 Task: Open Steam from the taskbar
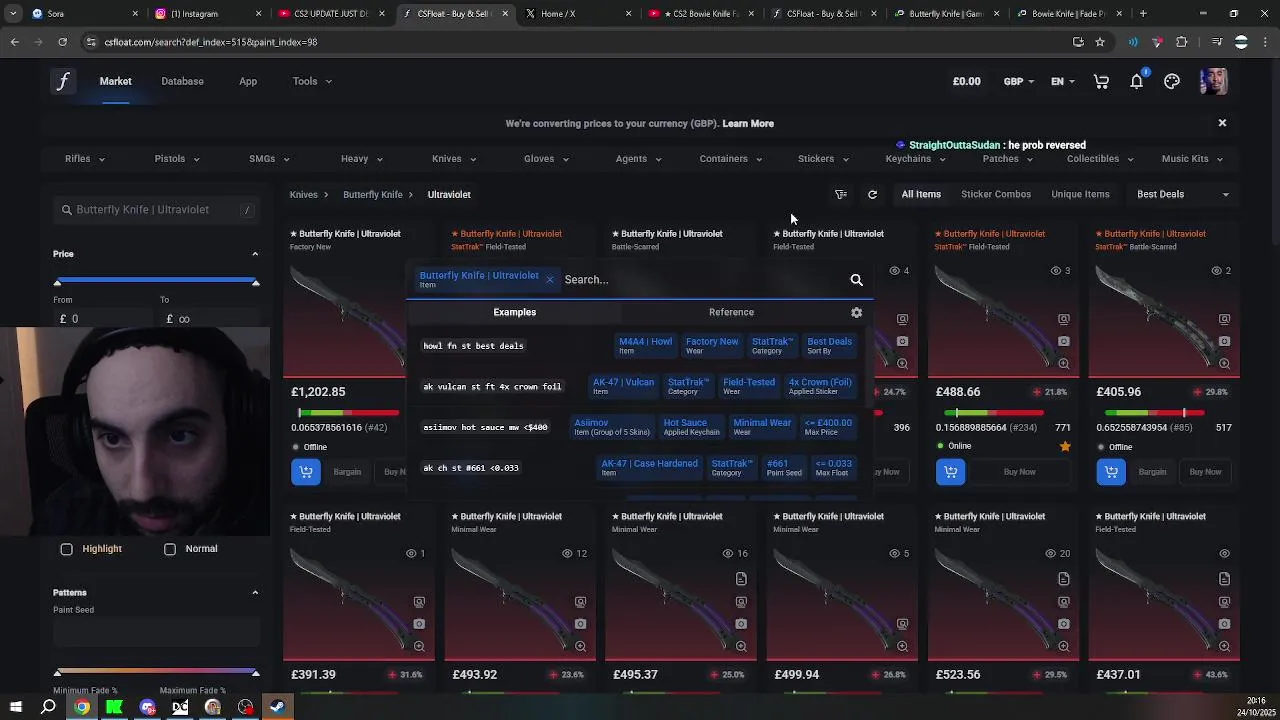tap(278, 707)
